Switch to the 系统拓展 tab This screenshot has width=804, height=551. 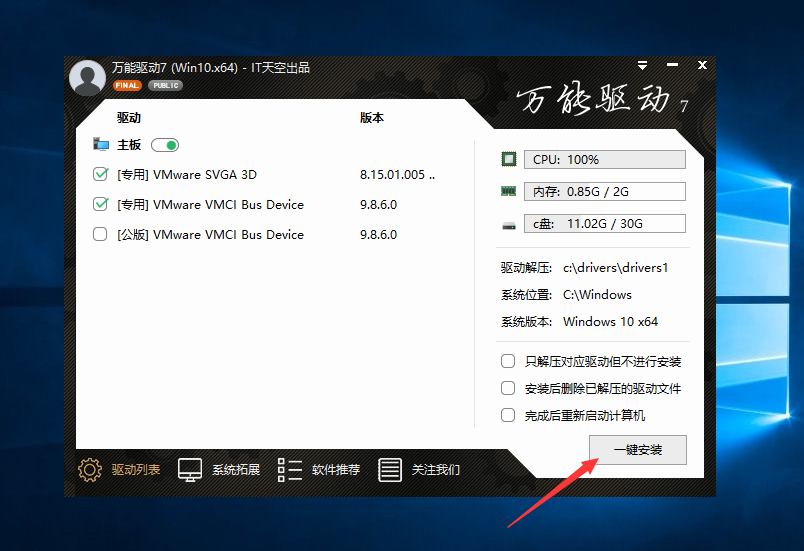click(x=236, y=470)
